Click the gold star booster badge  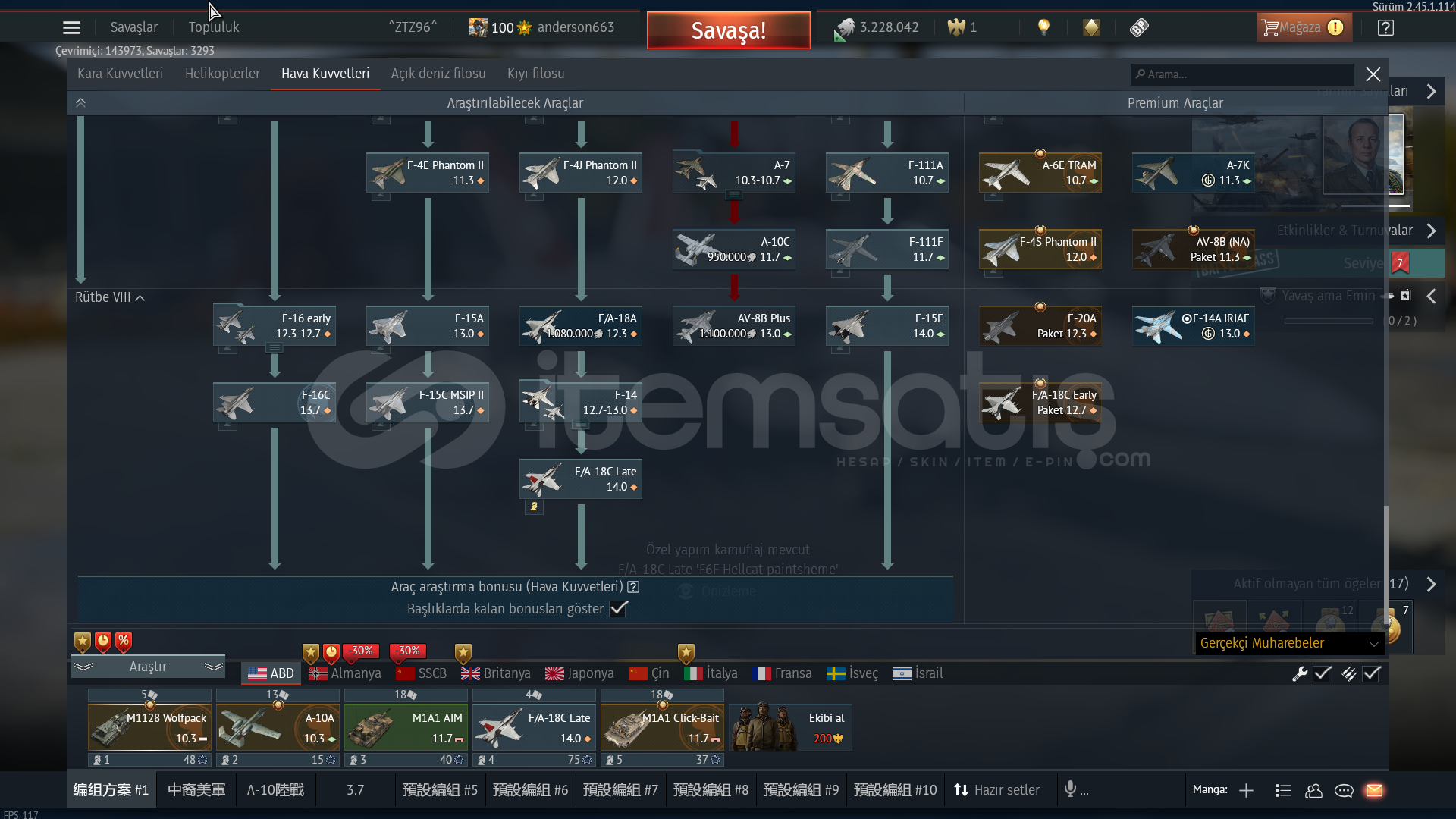(x=83, y=642)
